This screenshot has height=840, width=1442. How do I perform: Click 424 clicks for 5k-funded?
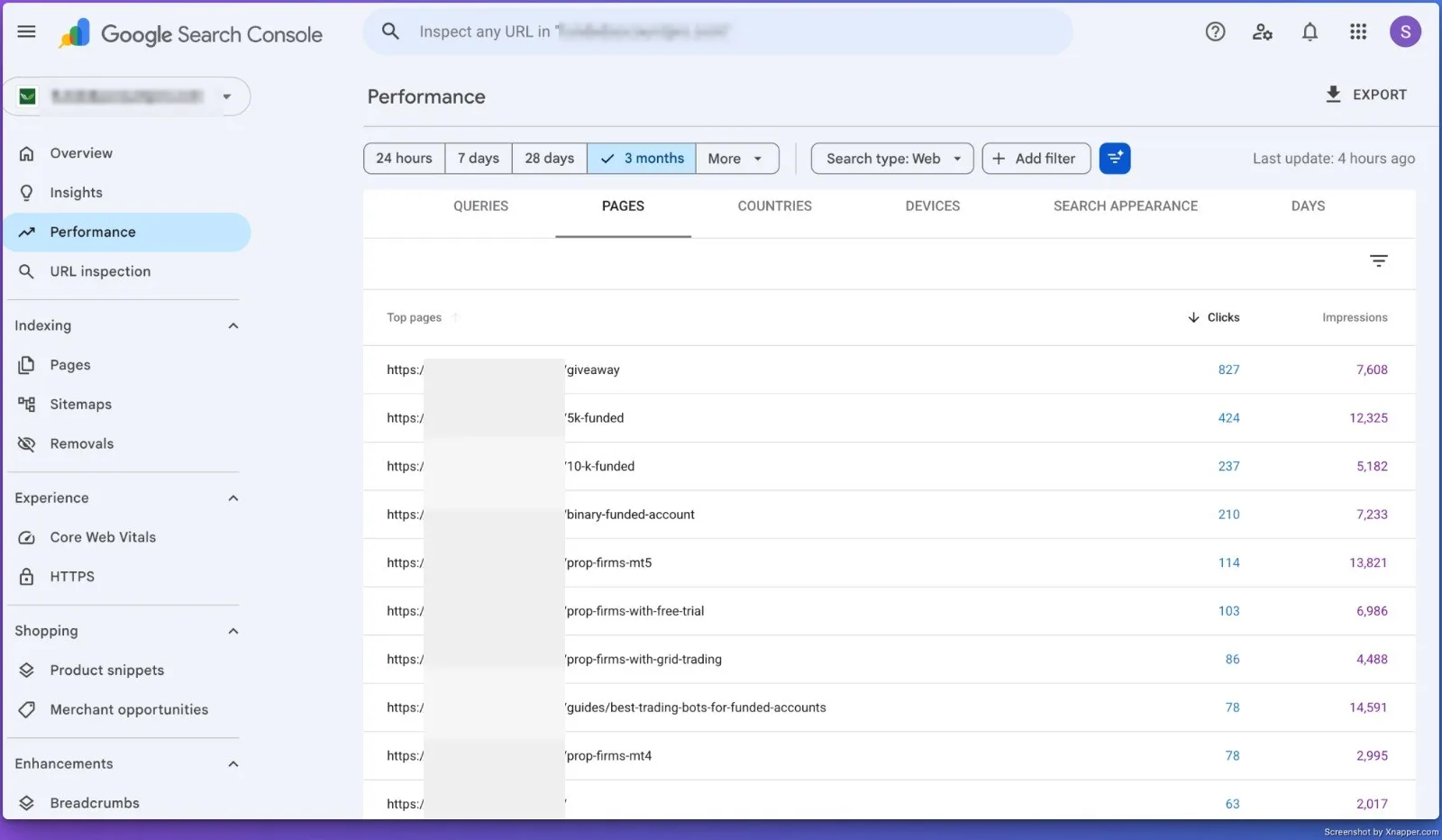(x=1228, y=418)
